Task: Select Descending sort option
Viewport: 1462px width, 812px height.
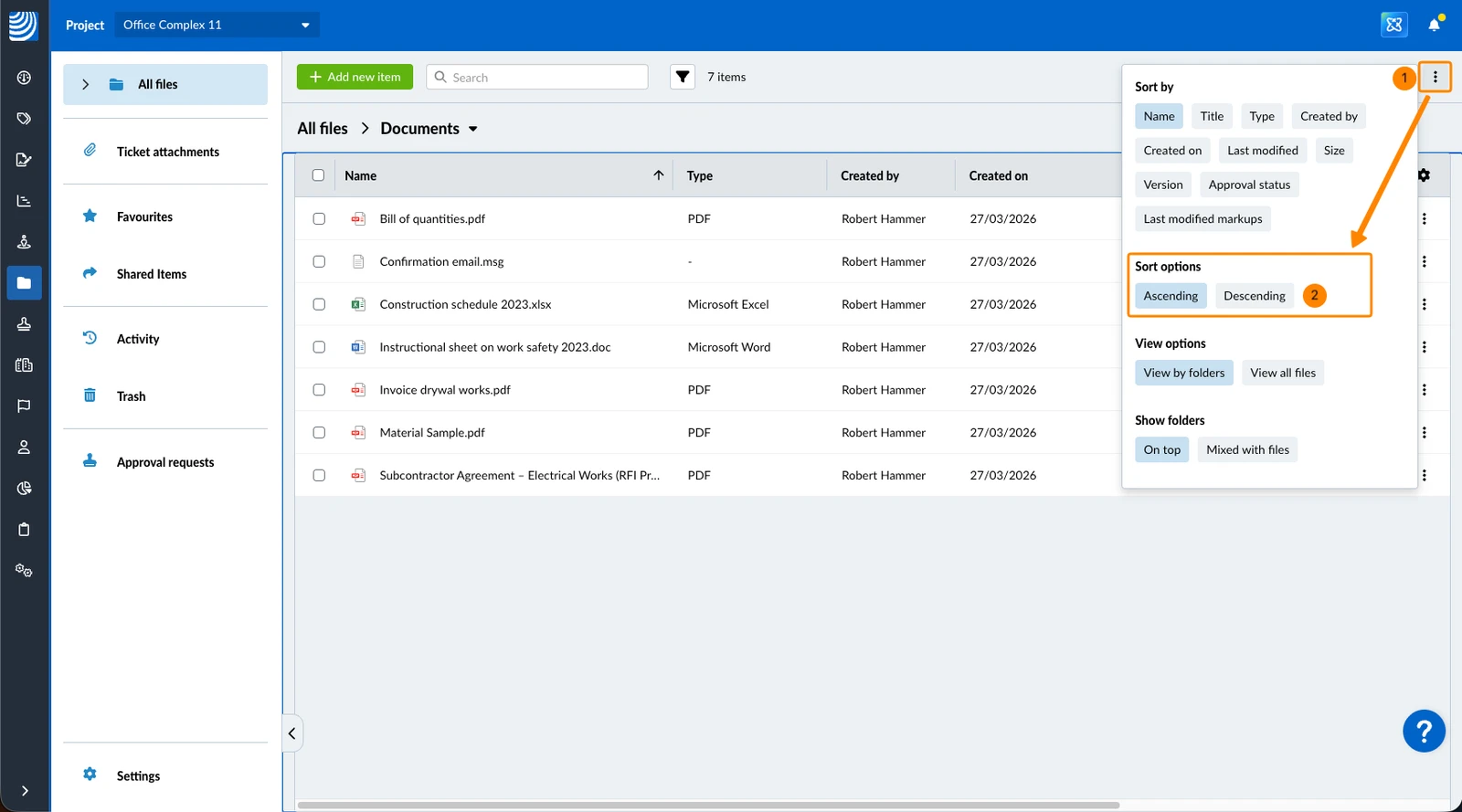Action: [1255, 296]
